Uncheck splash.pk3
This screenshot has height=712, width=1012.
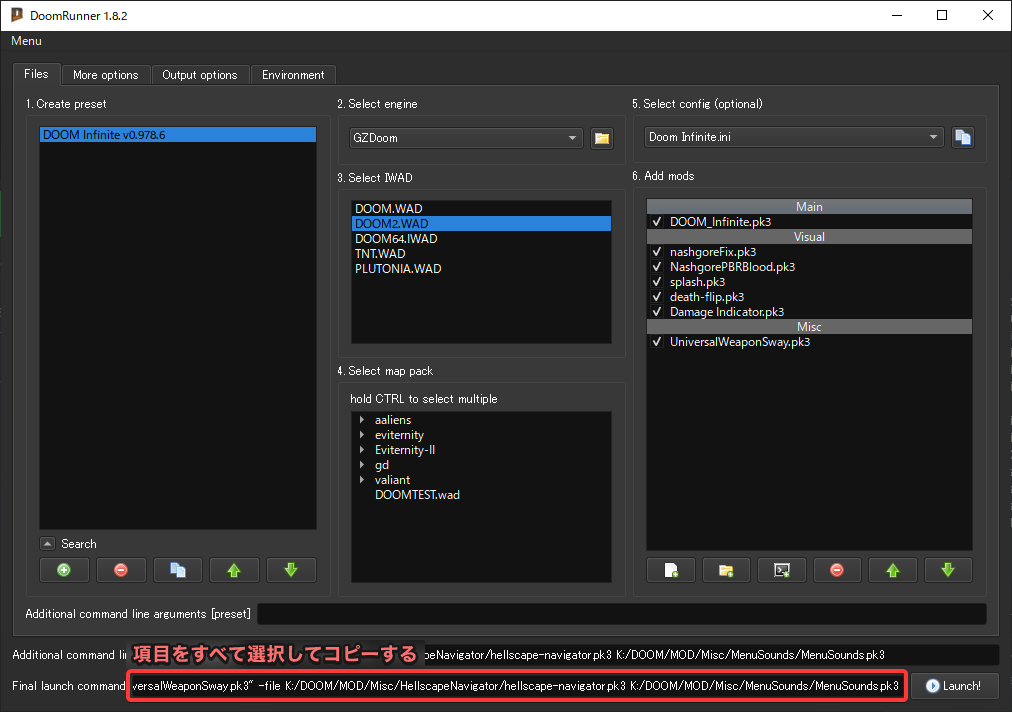pyautogui.click(x=657, y=281)
